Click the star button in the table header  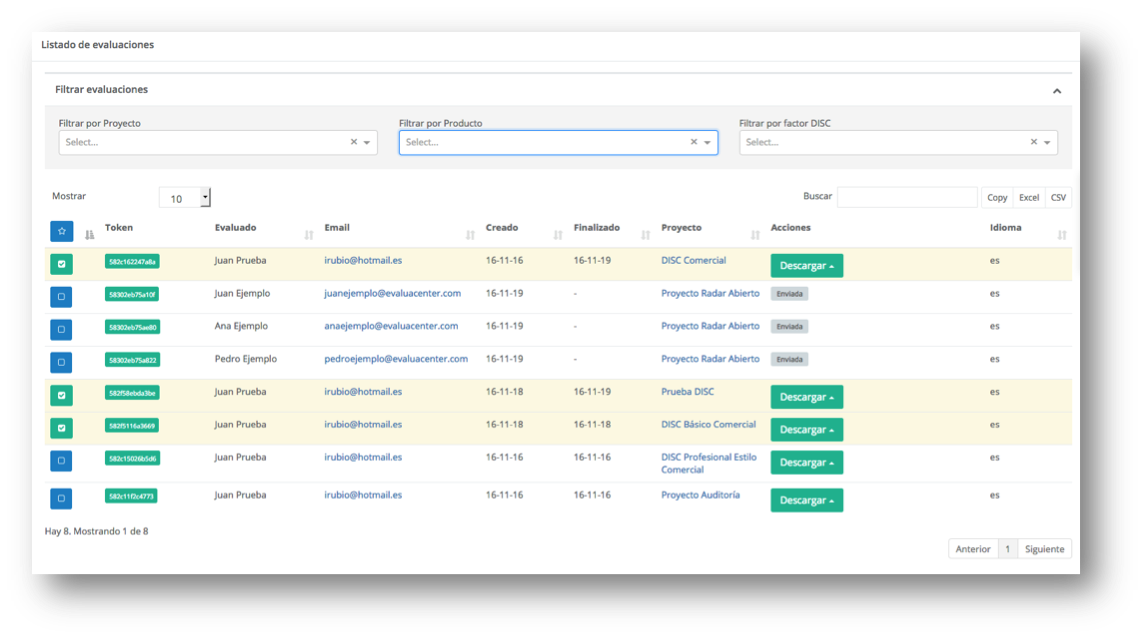pyautogui.click(x=61, y=232)
